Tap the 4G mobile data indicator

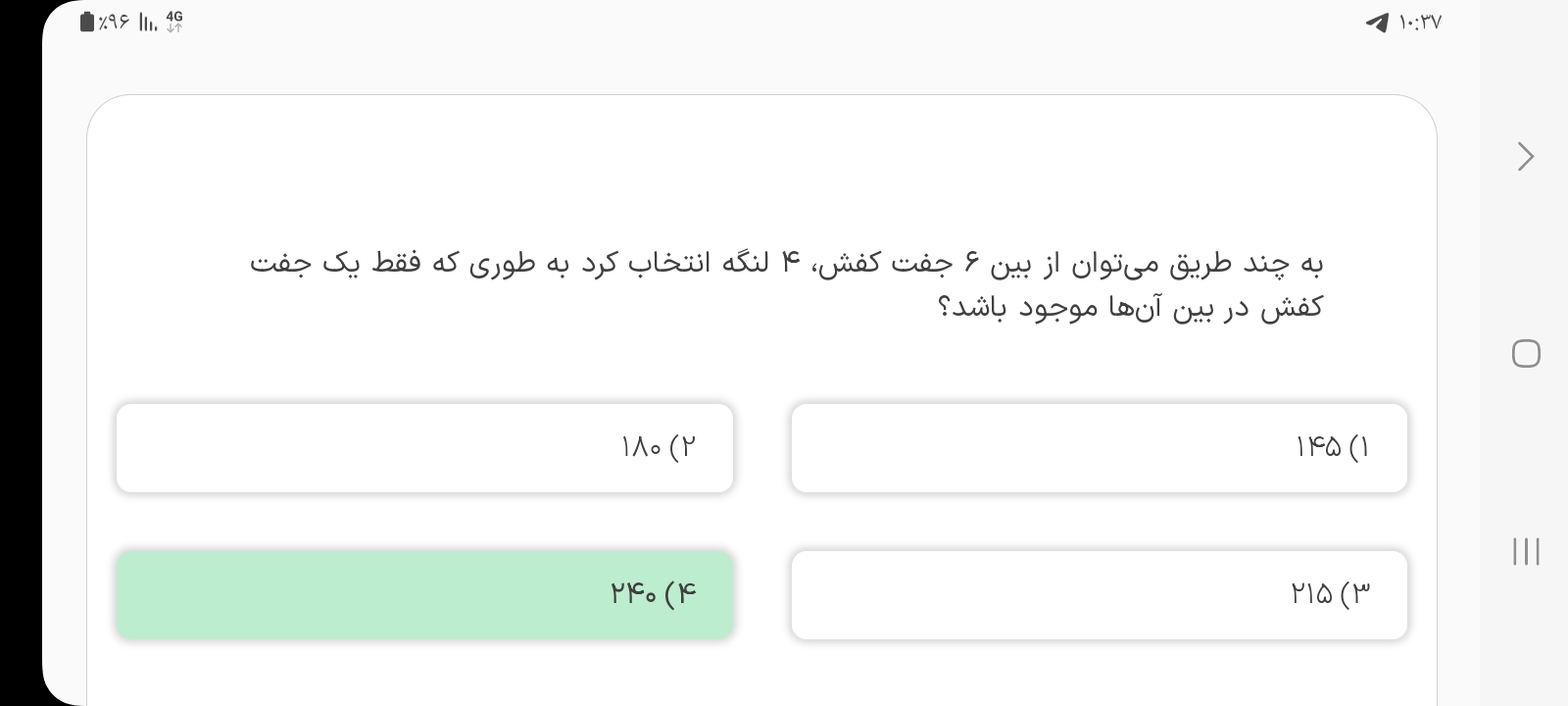tap(174, 22)
